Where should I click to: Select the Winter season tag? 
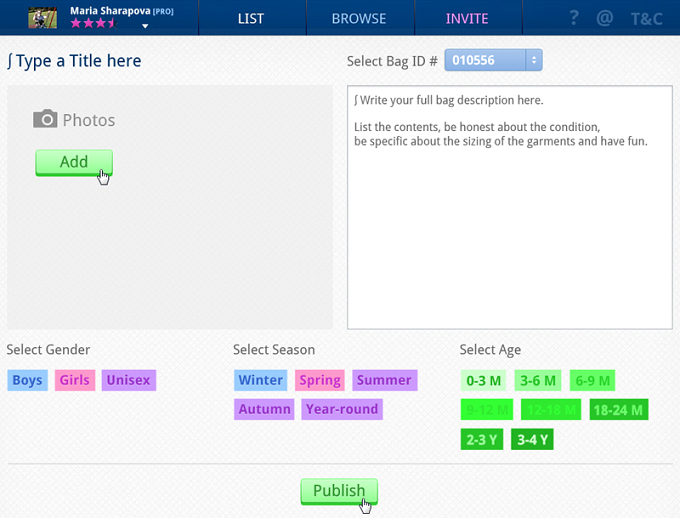pyautogui.click(x=260, y=380)
